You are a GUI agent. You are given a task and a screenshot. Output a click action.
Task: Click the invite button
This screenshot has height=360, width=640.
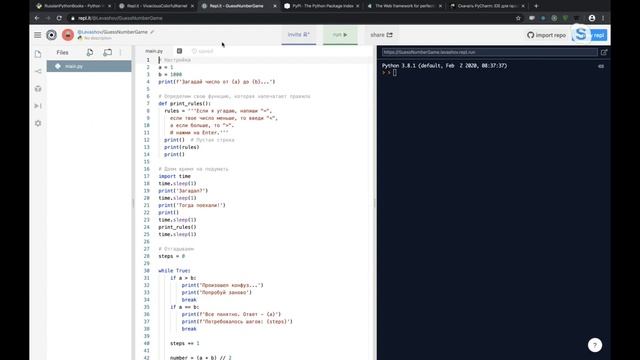tap(299, 35)
